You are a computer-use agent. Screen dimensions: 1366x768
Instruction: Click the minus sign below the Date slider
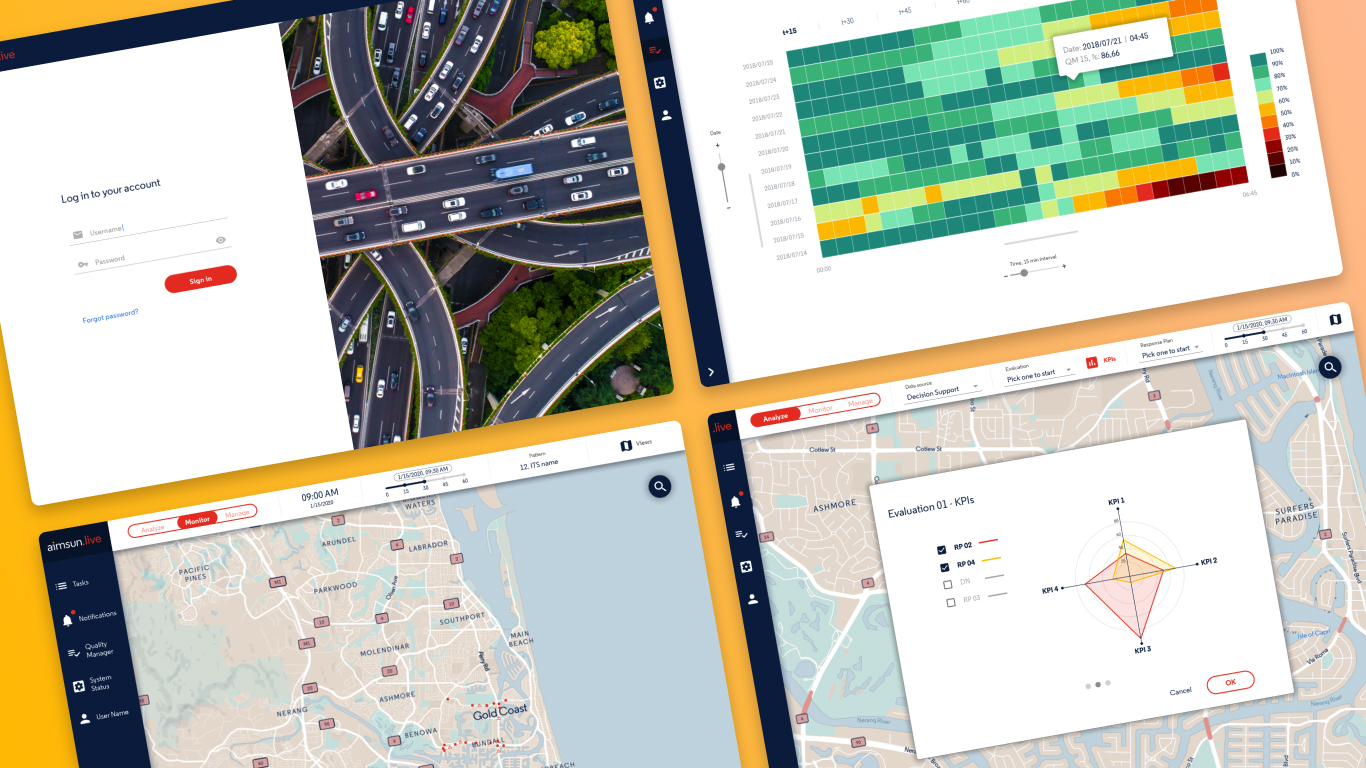727,207
